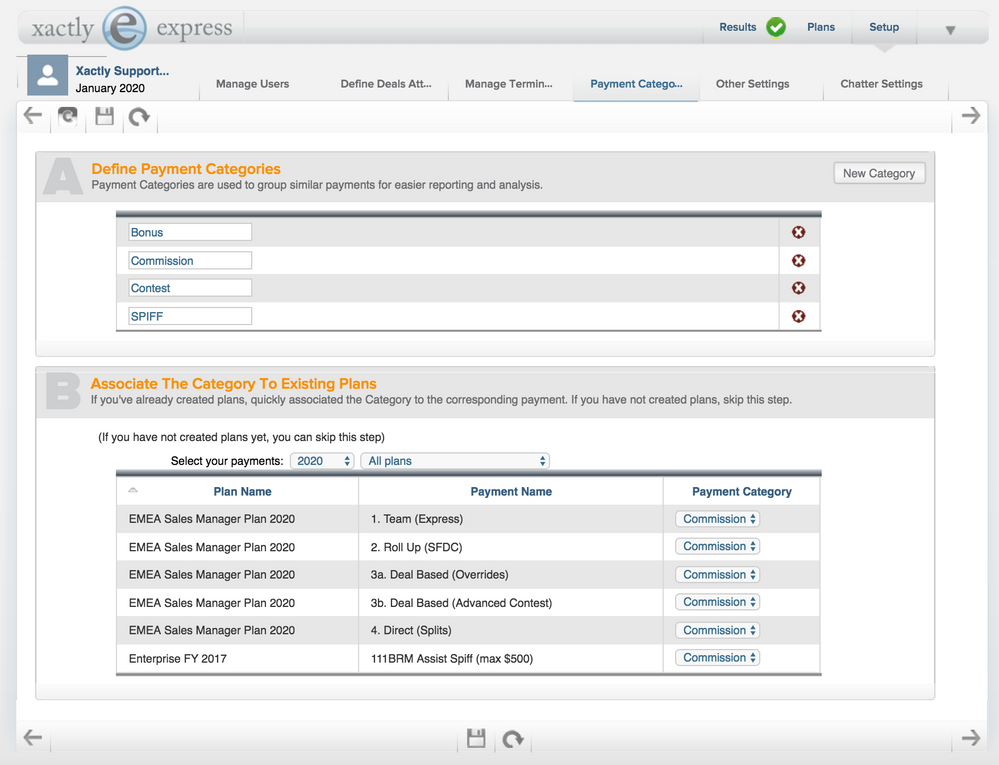
Task: Delete the SPIFF category
Action: pyautogui.click(x=798, y=317)
